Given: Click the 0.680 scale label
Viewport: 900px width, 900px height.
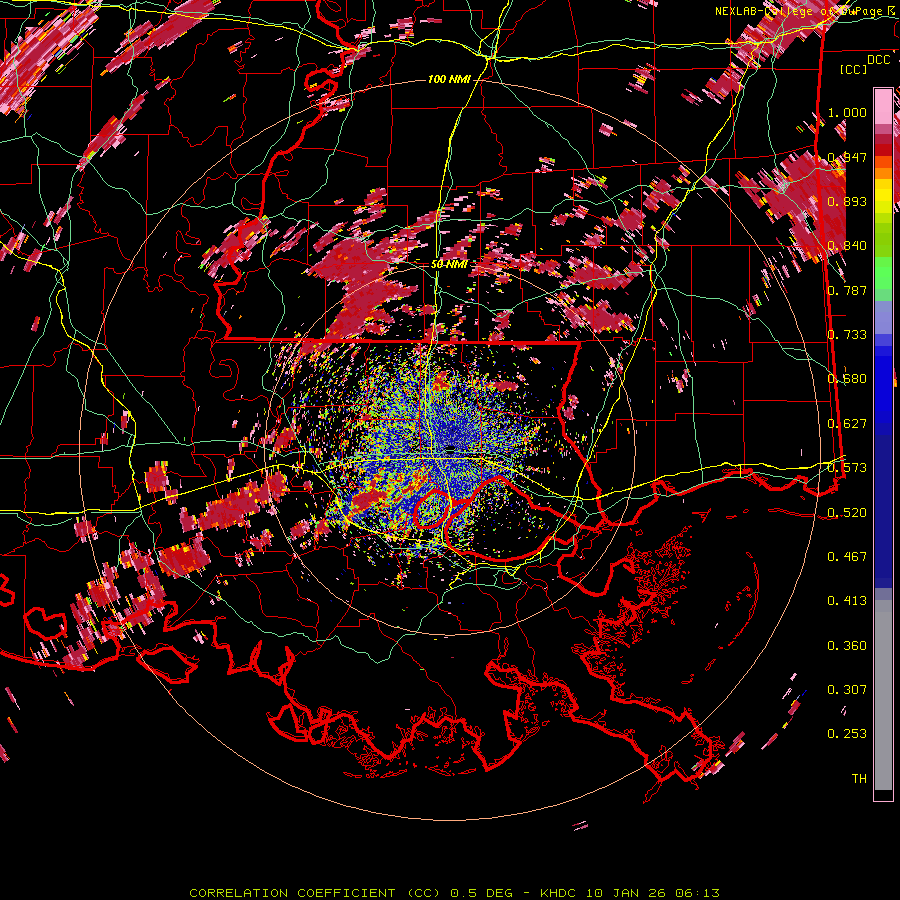Looking at the screenshot, I should [847, 379].
